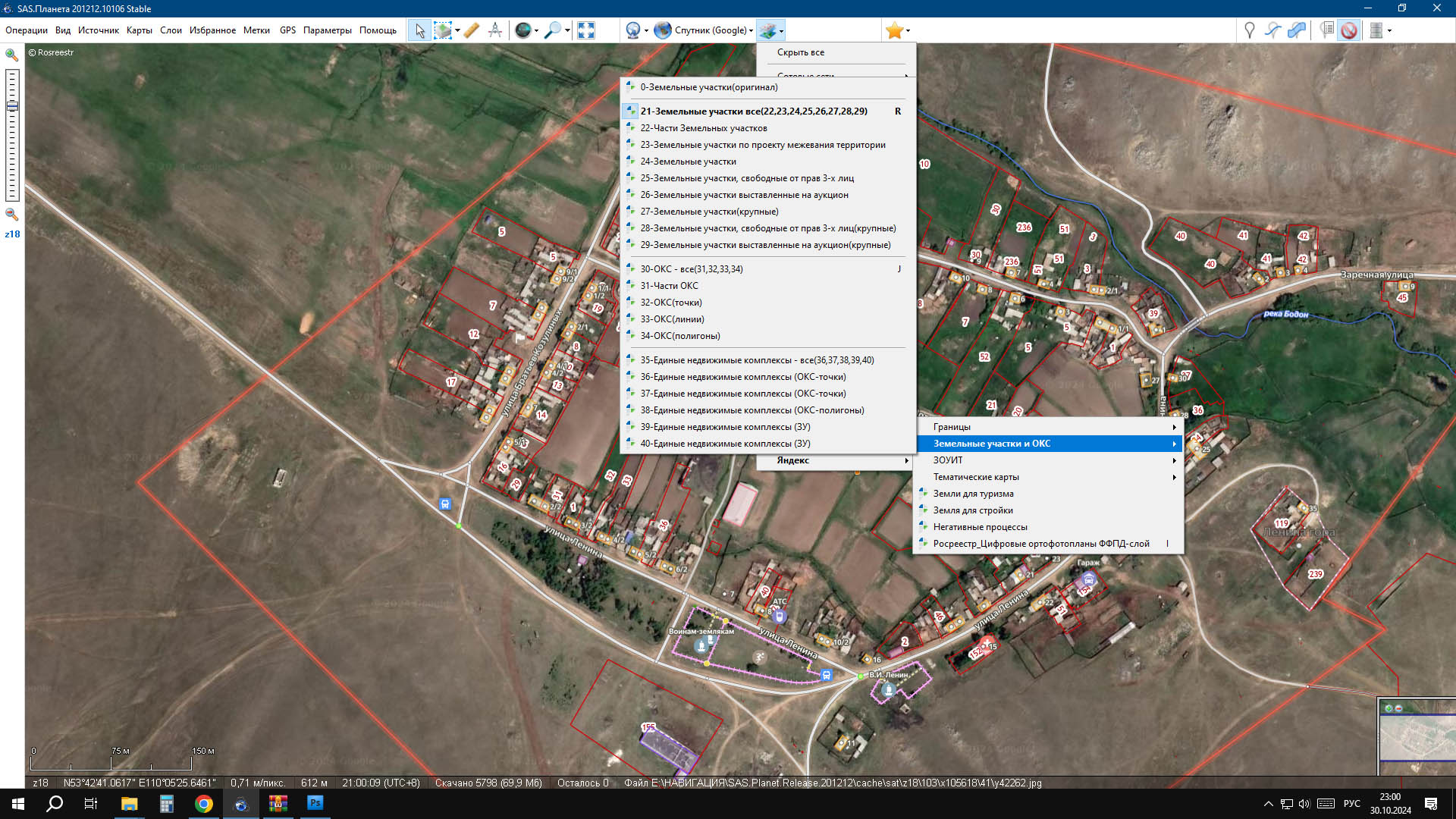Image resolution: width=1456 pixels, height=819 pixels.
Task: Open the placemark manager list icon
Action: pyautogui.click(x=1326, y=30)
